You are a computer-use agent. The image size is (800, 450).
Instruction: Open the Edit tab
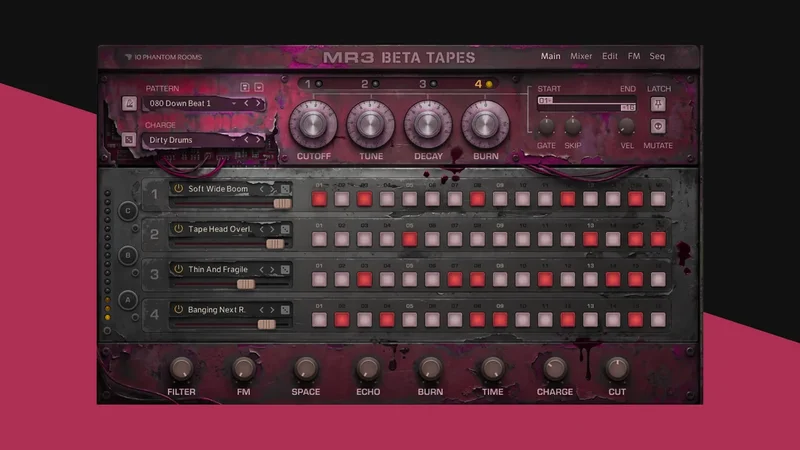[x=610, y=56]
